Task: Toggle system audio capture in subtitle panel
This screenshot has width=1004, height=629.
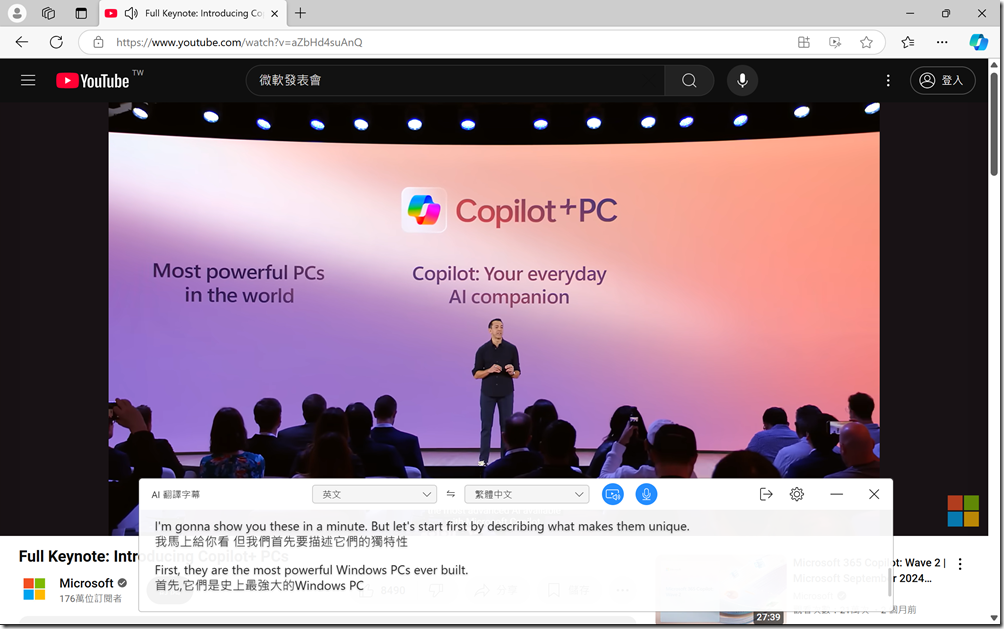Action: tap(613, 494)
